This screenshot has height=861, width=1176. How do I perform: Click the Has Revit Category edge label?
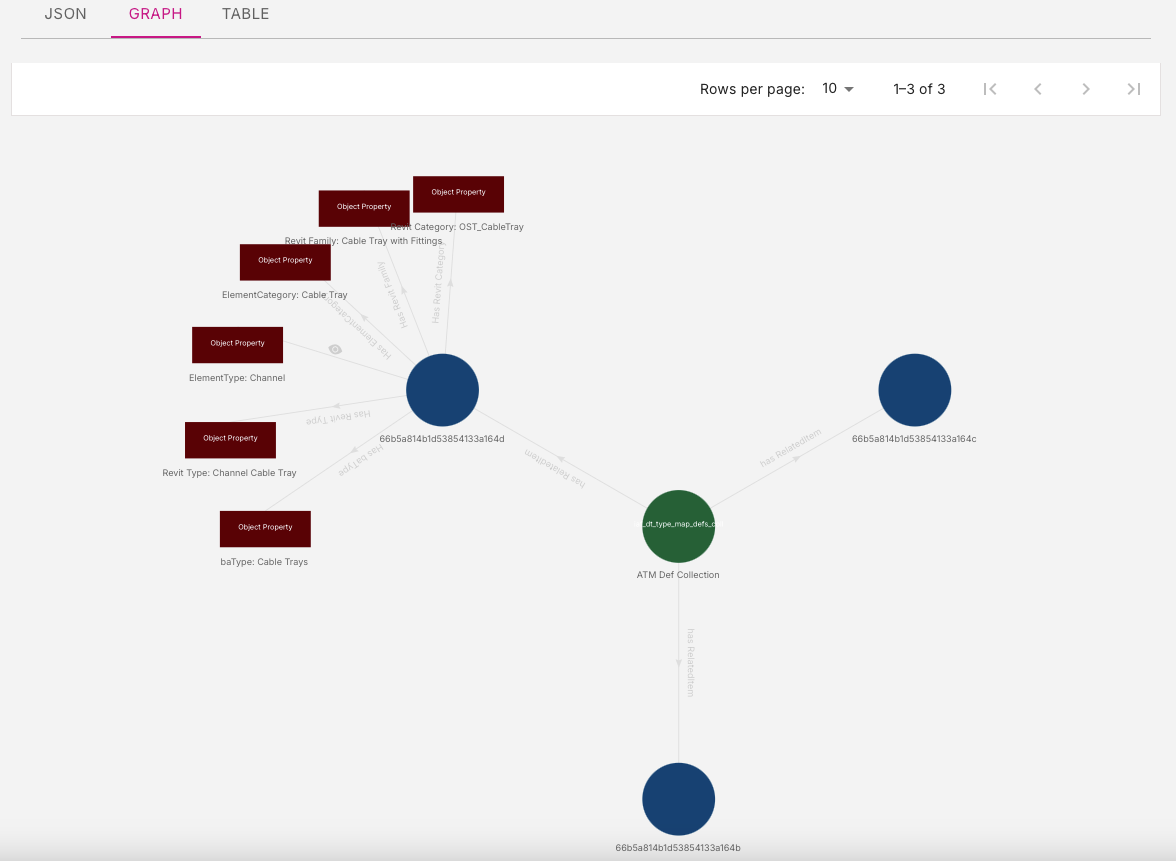(x=438, y=285)
